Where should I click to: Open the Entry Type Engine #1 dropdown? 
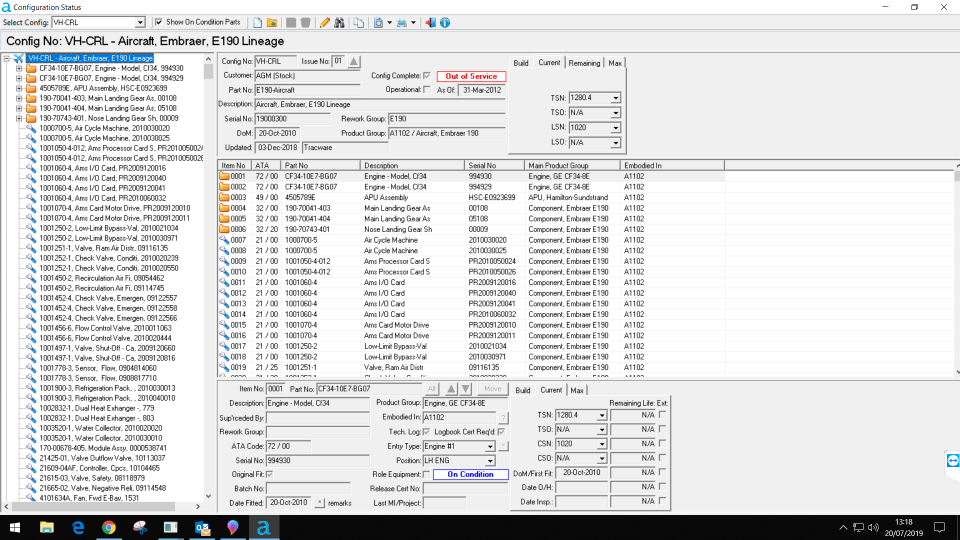(490, 446)
